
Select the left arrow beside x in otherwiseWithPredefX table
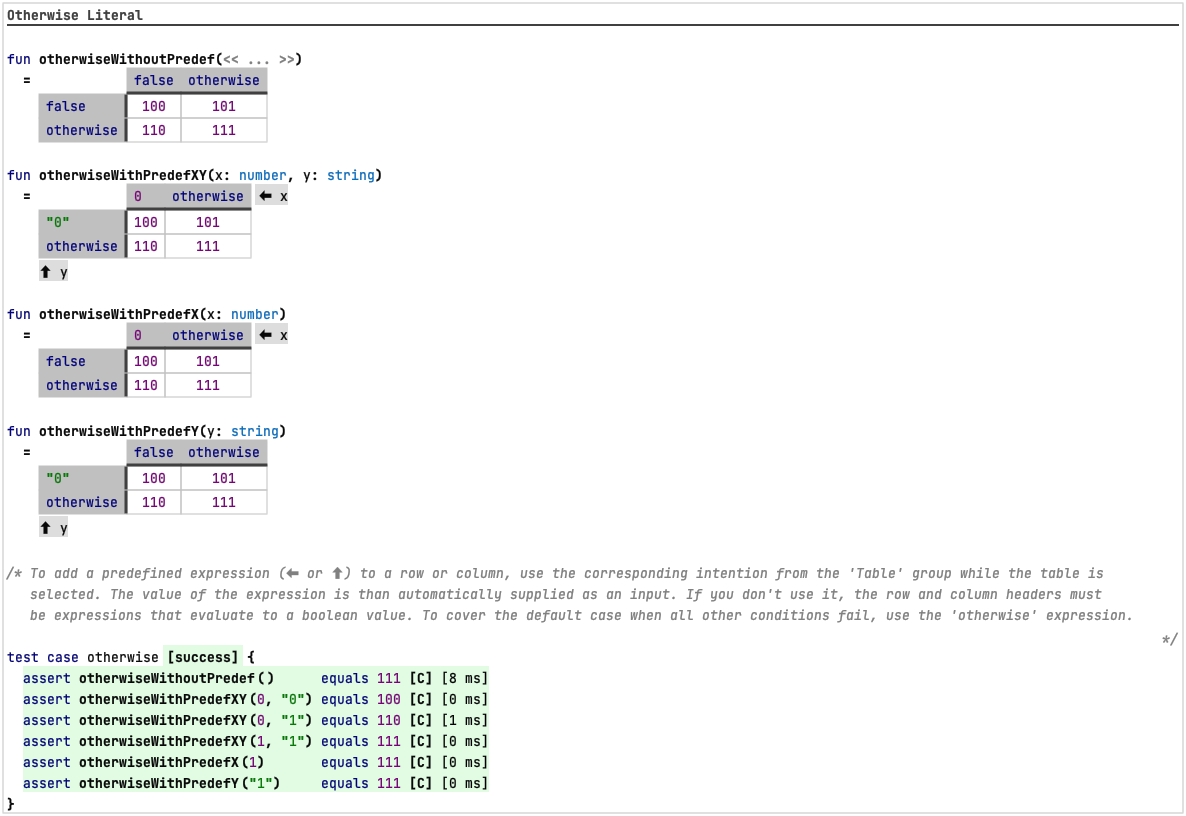click(x=265, y=335)
